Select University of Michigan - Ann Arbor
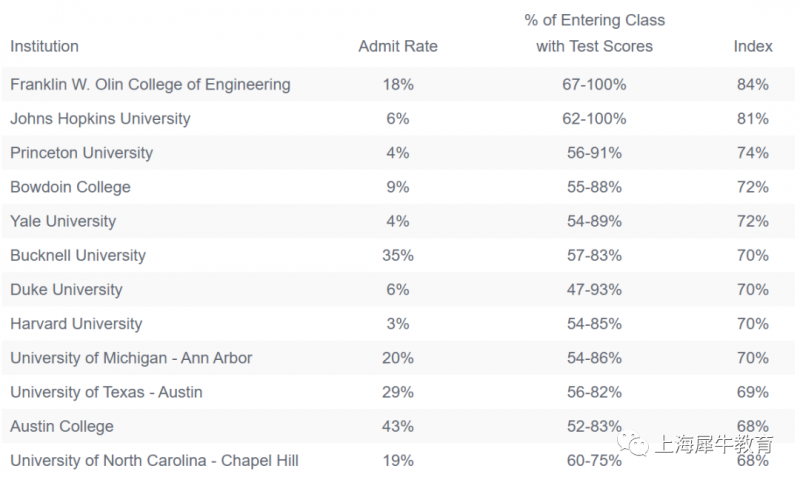Screen dimensions: 800x480 pos(131,358)
